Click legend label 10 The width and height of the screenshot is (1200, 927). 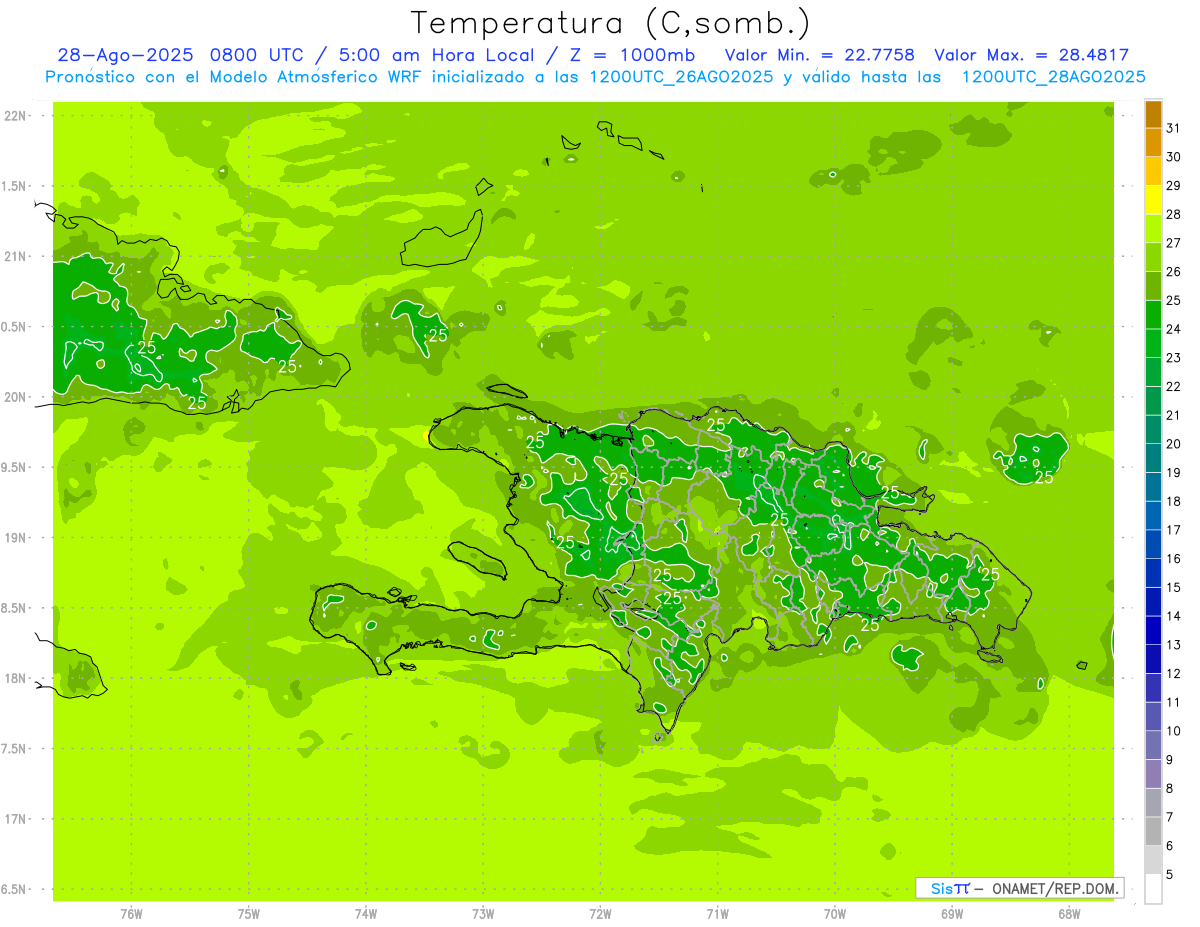1173,731
